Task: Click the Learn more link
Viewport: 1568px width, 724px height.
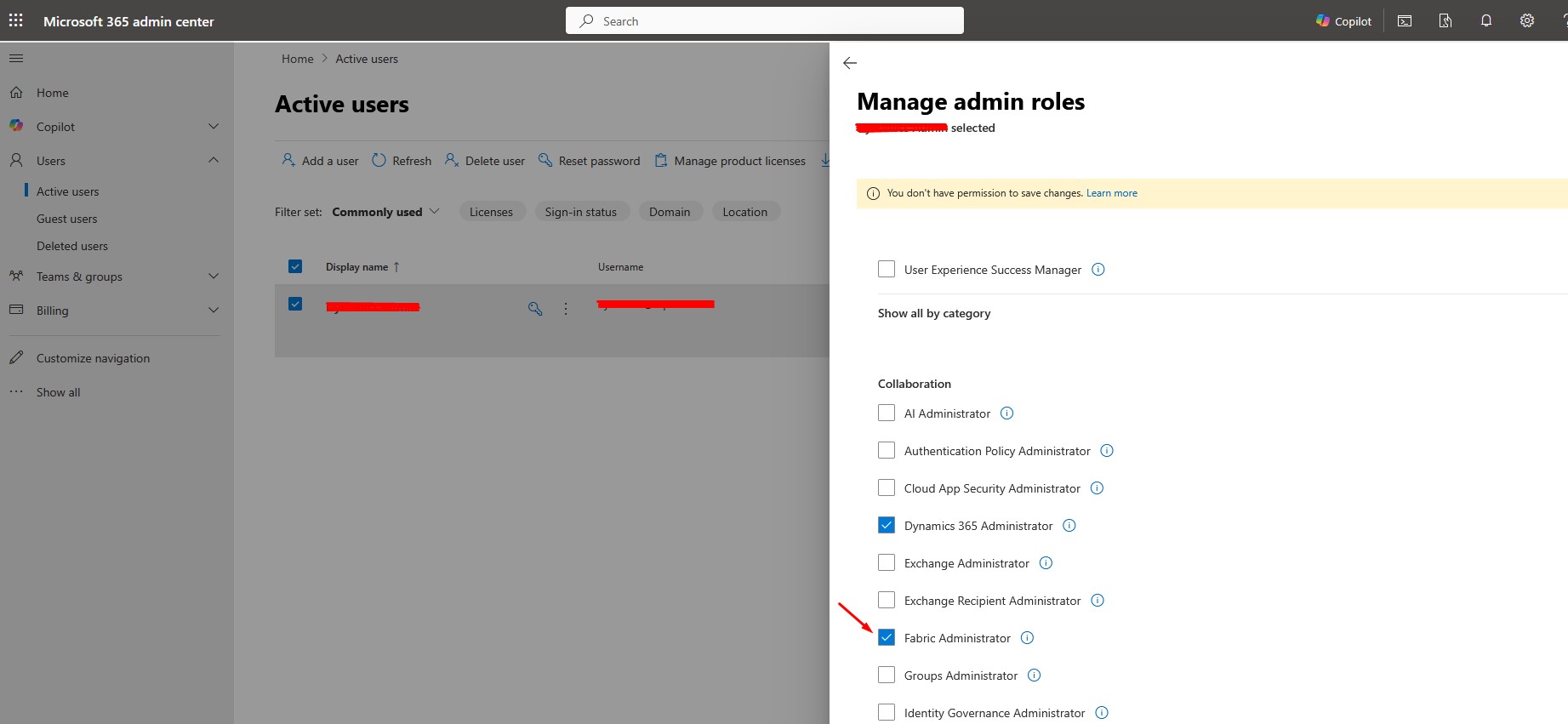Action: [x=1111, y=193]
